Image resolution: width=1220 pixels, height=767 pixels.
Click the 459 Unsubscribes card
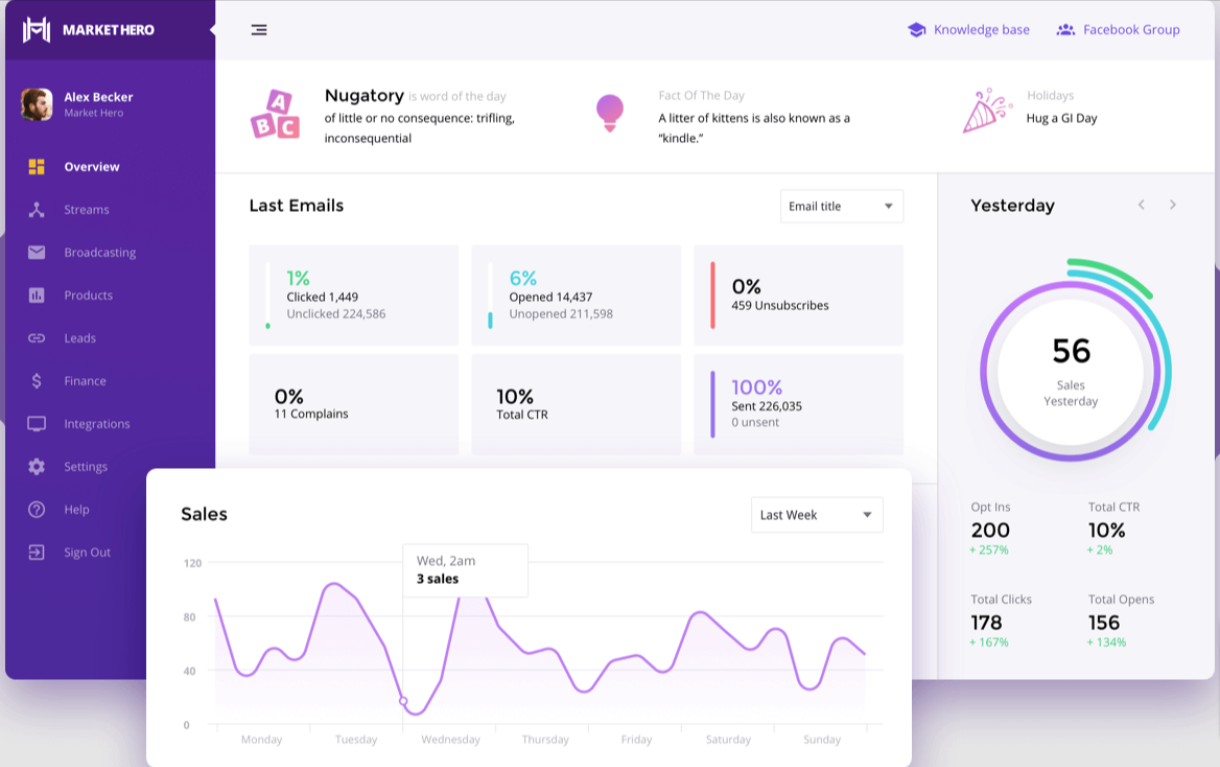pyautogui.click(x=799, y=295)
